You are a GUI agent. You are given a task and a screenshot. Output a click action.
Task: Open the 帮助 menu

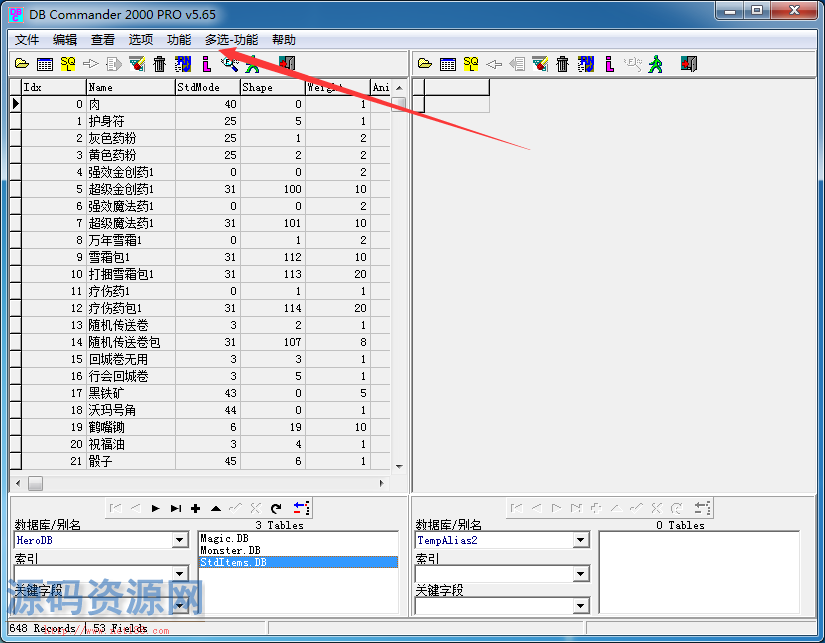pos(284,39)
